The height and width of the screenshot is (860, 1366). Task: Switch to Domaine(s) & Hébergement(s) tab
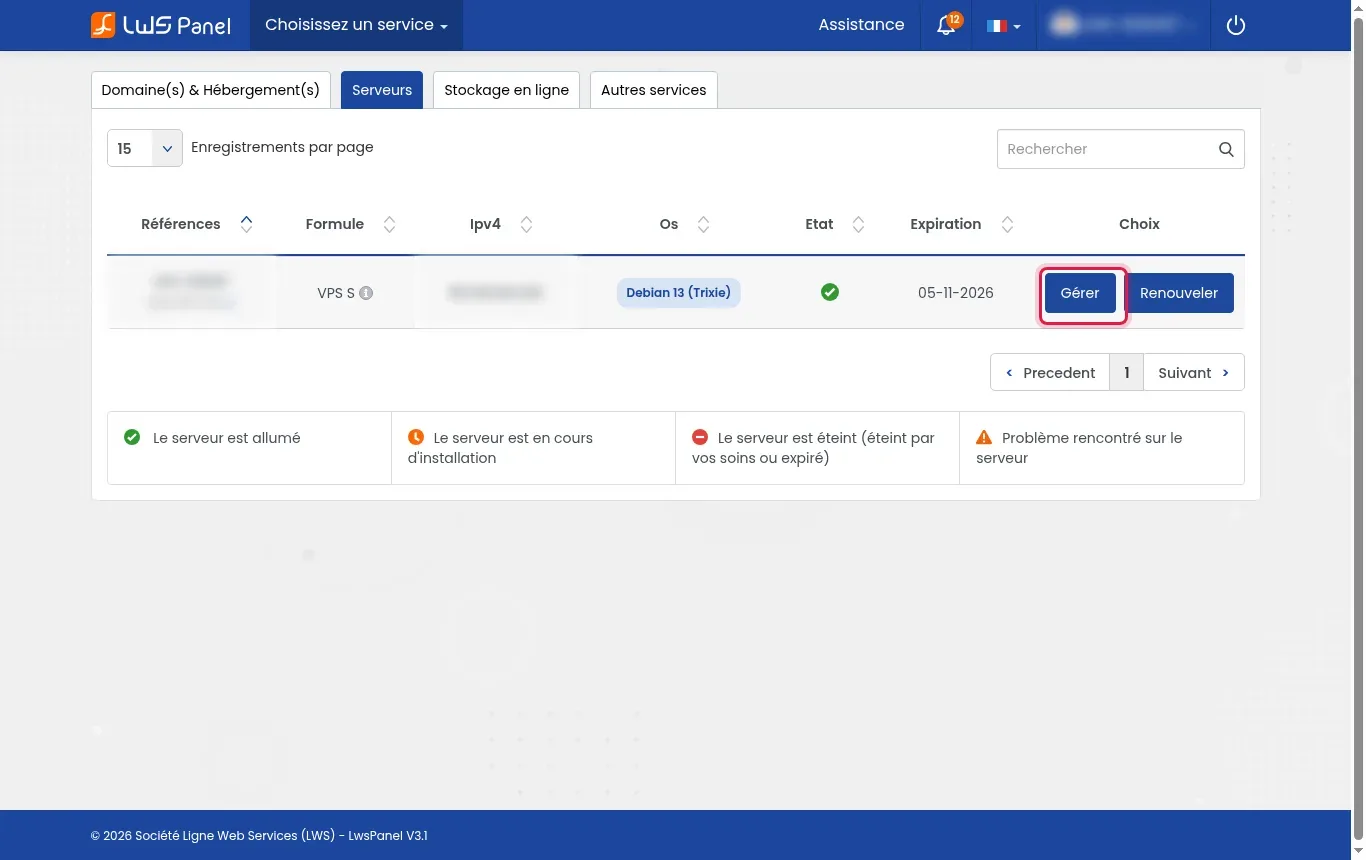tap(211, 90)
